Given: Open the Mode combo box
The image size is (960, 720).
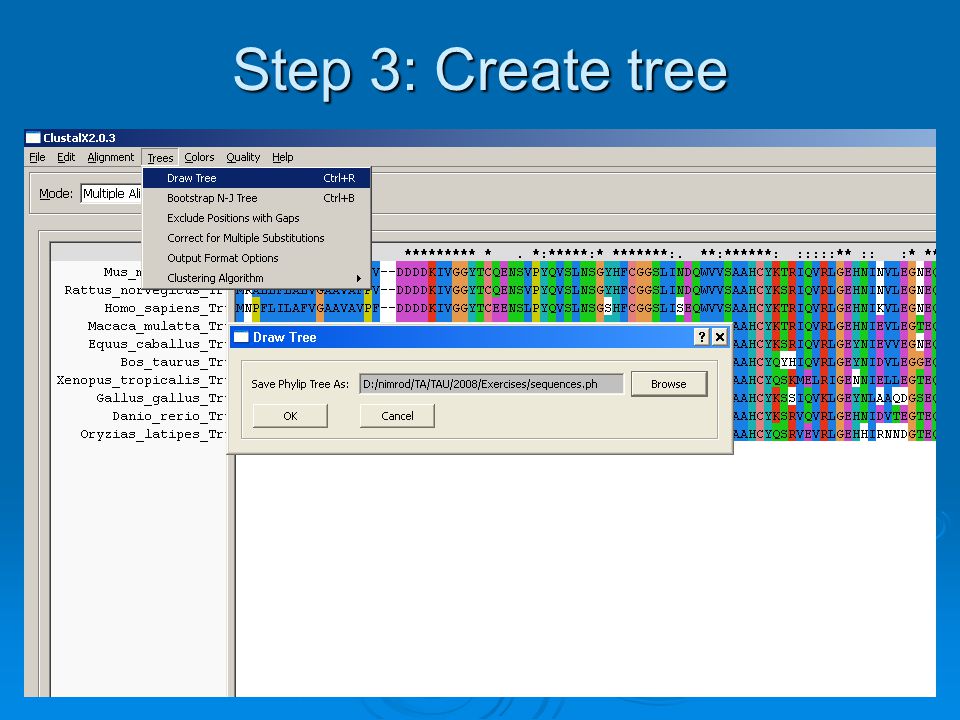Looking at the screenshot, I should tap(111, 193).
